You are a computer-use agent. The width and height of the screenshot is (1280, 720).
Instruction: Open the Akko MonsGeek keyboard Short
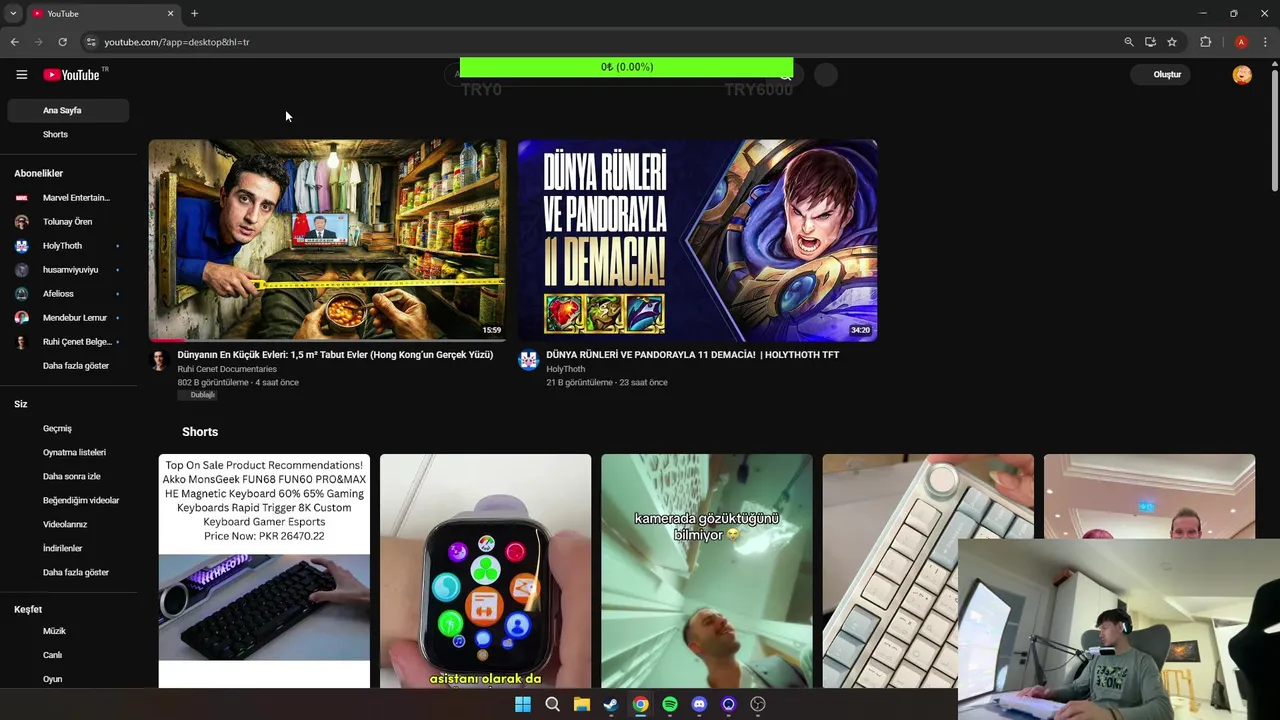click(264, 571)
